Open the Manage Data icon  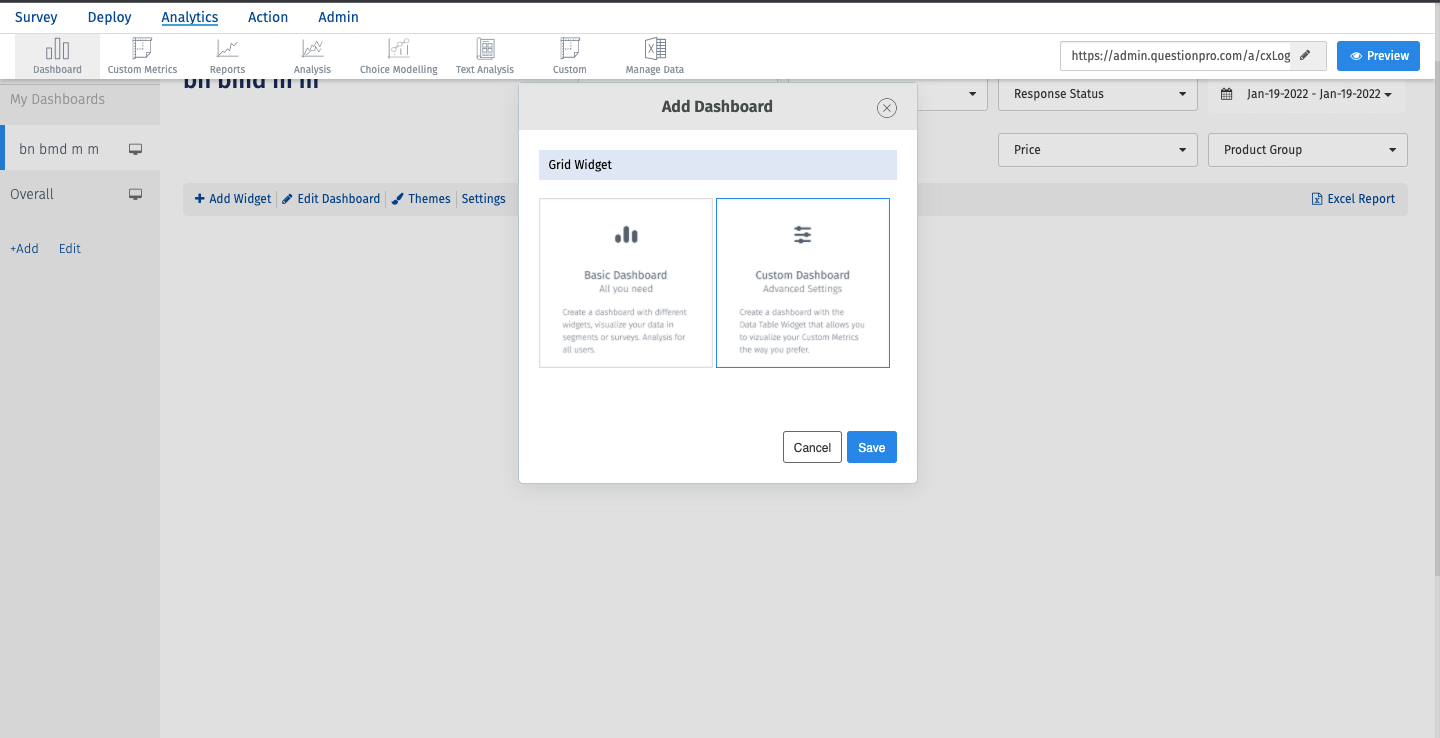[654, 54]
